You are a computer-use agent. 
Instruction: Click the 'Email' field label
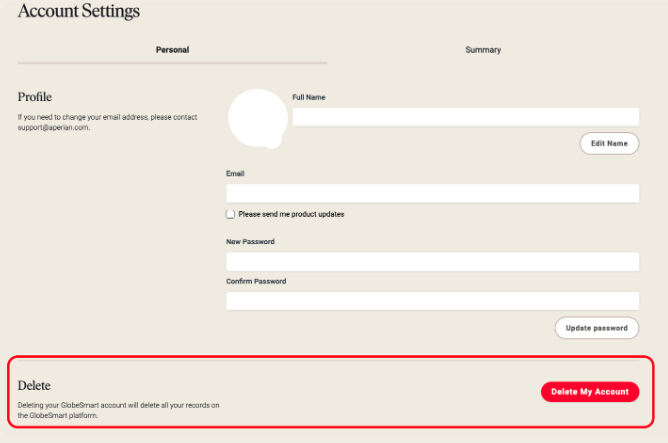tap(235, 173)
